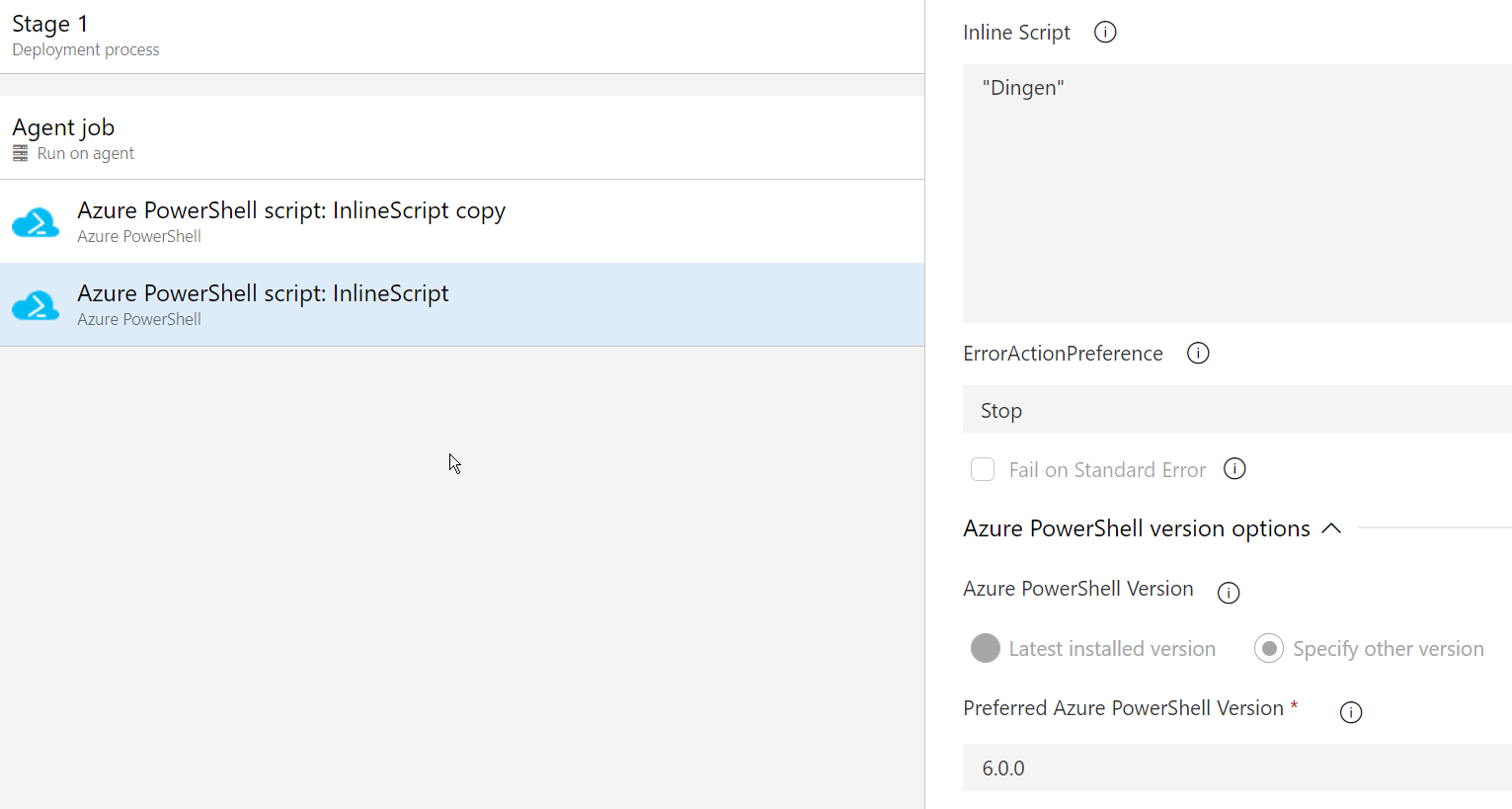Enable the Fail on Standard Error checkbox
Image resolution: width=1512 pixels, height=809 pixels.
point(983,469)
